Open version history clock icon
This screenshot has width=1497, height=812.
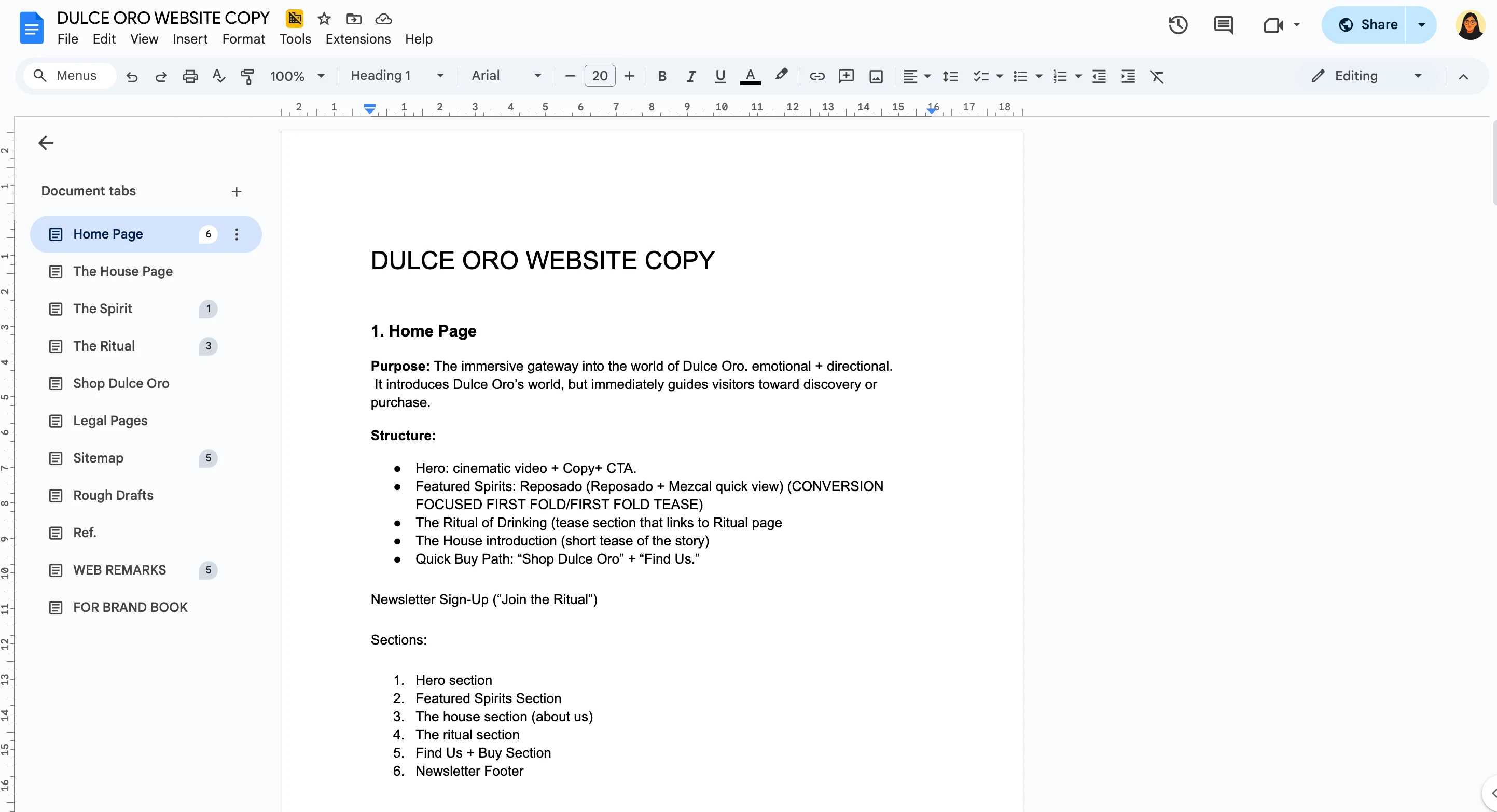tap(1178, 25)
